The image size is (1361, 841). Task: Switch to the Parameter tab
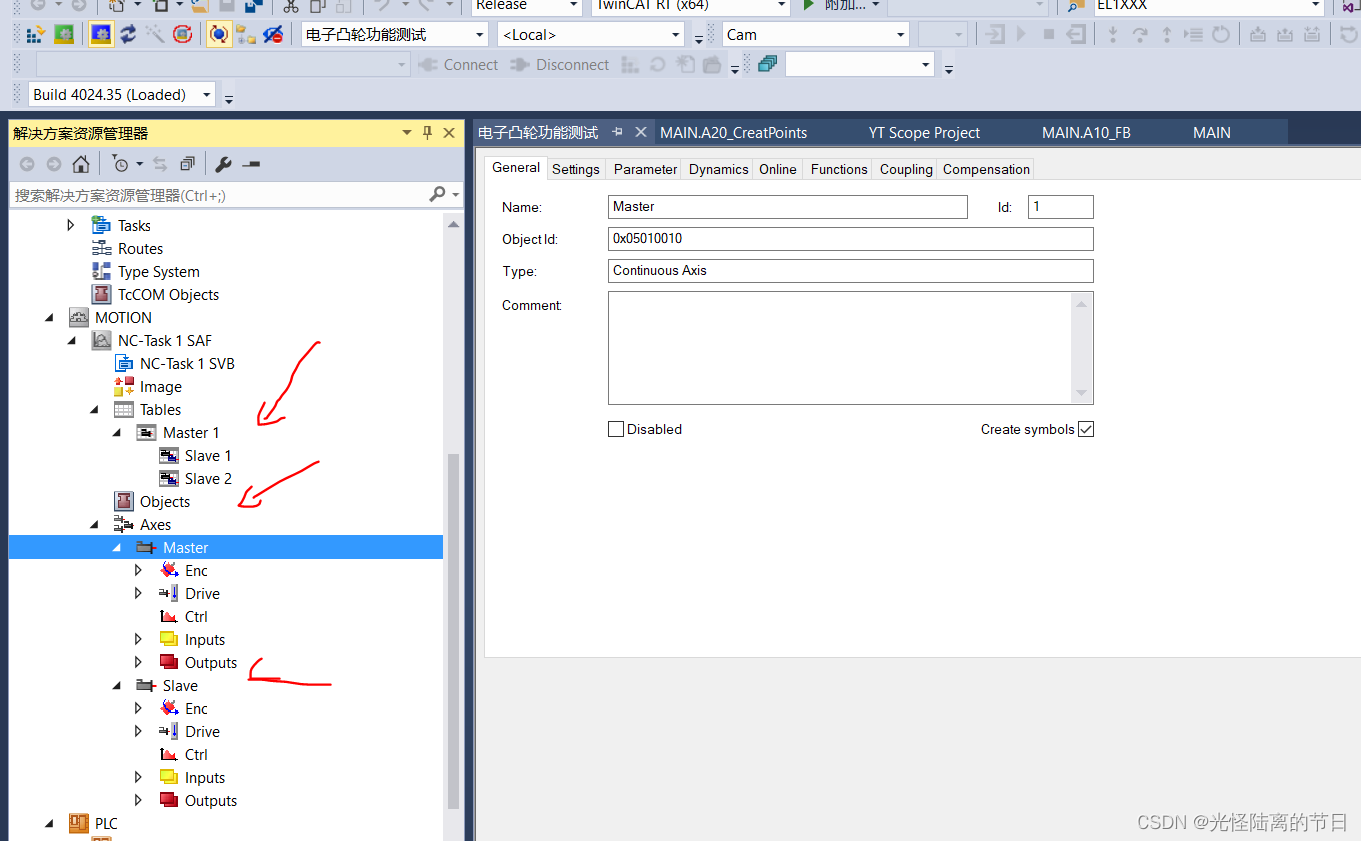tap(645, 169)
